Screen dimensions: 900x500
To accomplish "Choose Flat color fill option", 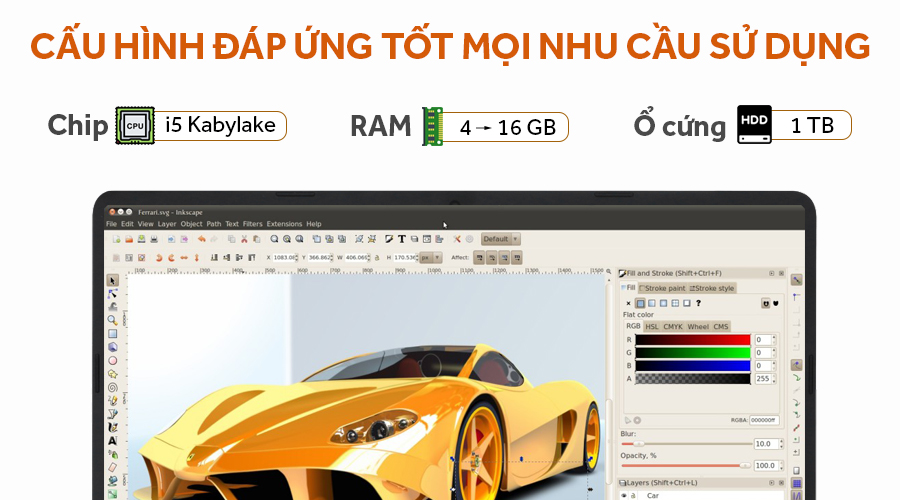I will click(x=640, y=303).
